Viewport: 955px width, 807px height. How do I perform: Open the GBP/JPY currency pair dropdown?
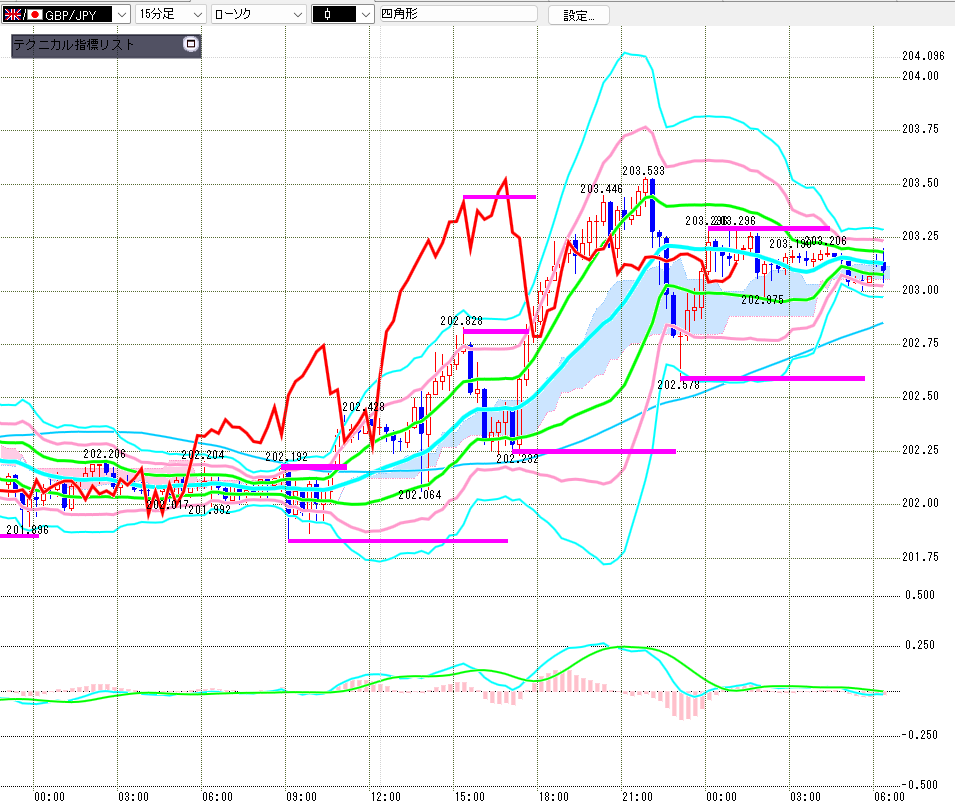click(x=121, y=15)
